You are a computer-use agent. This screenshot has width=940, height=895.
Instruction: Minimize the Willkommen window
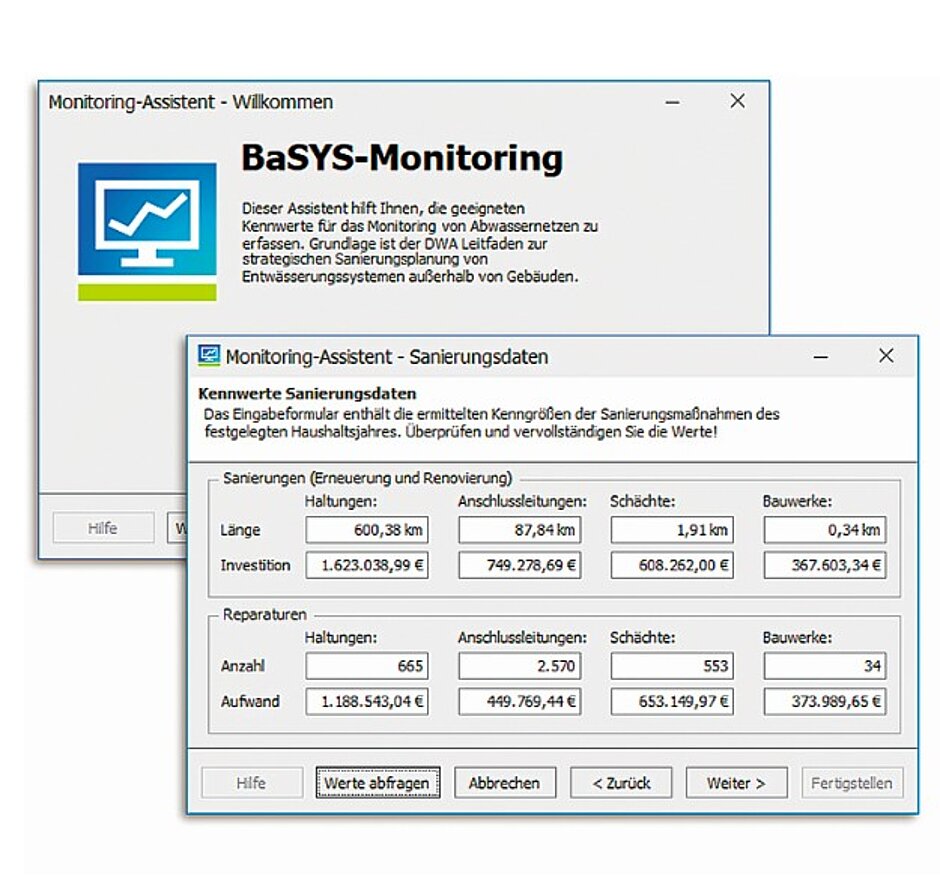[673, 101]
